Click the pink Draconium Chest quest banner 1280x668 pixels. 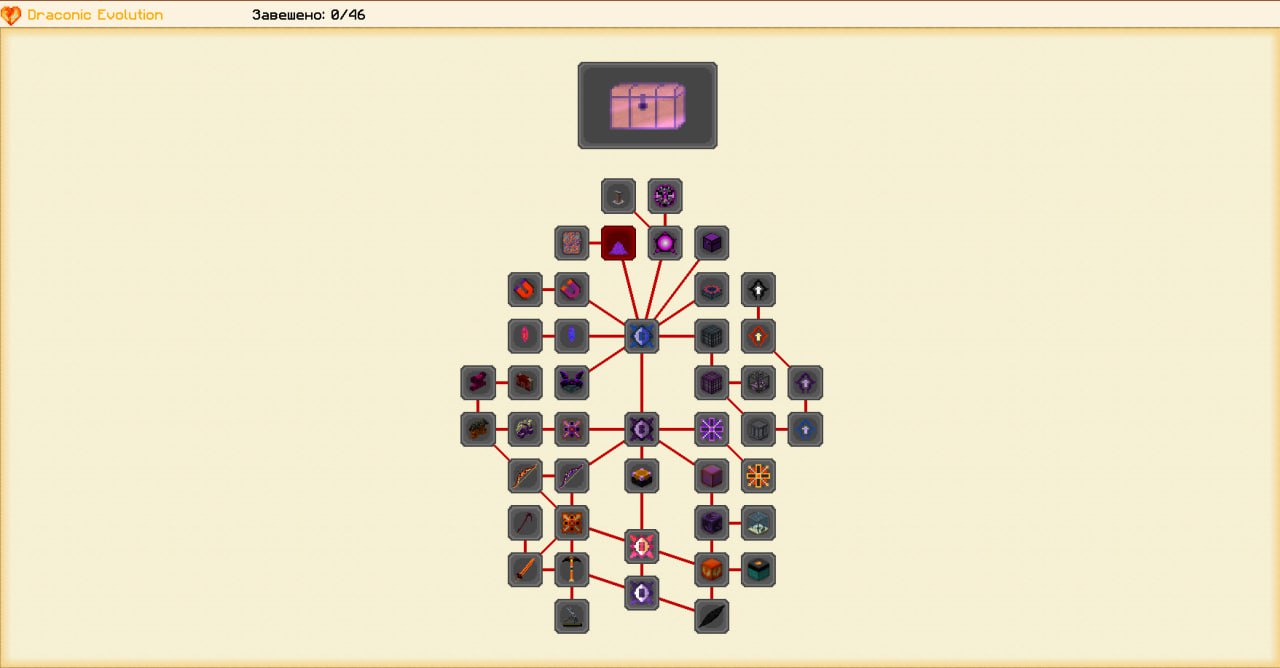(647, 106)
